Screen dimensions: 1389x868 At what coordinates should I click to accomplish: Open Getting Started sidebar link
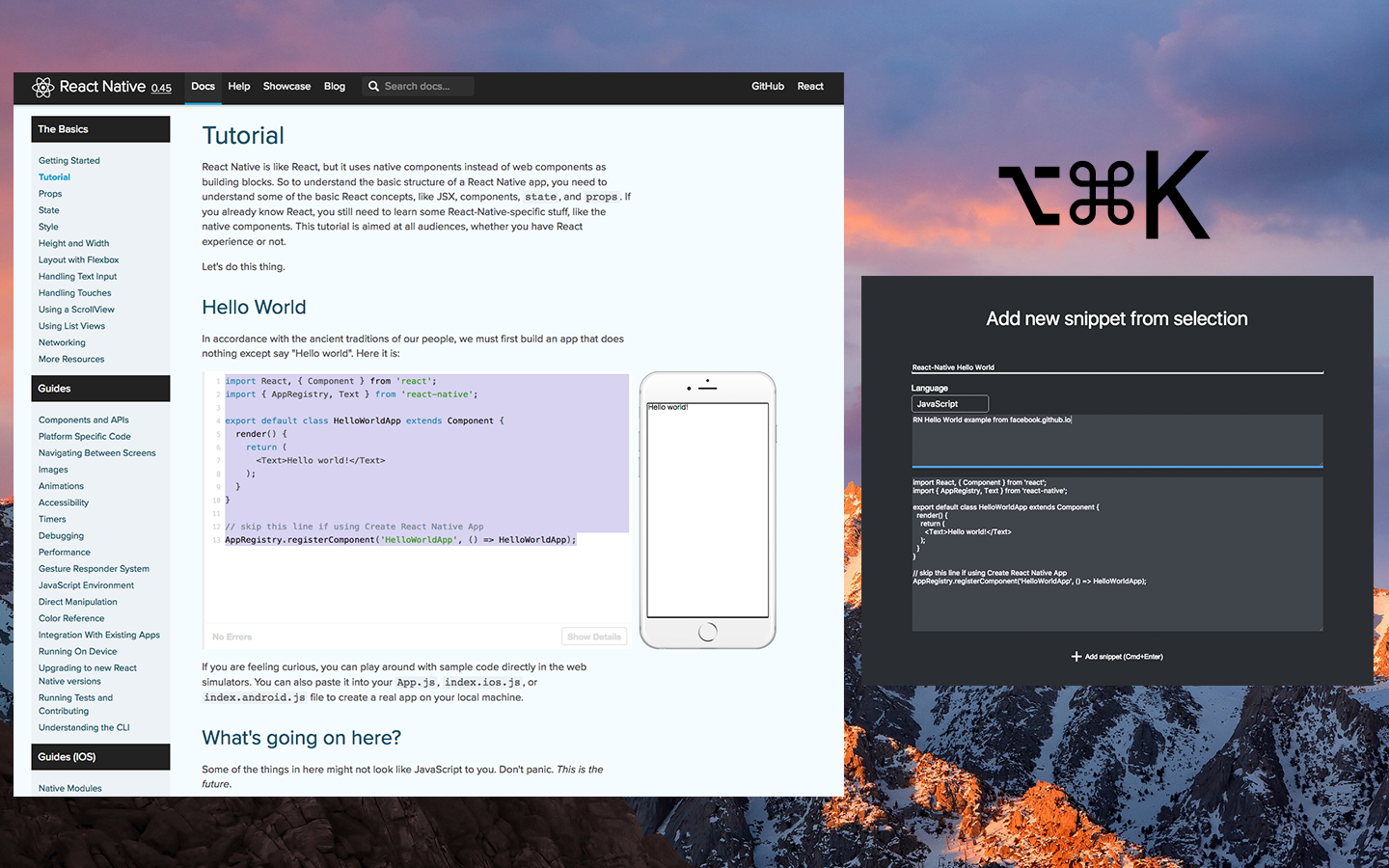69,161
